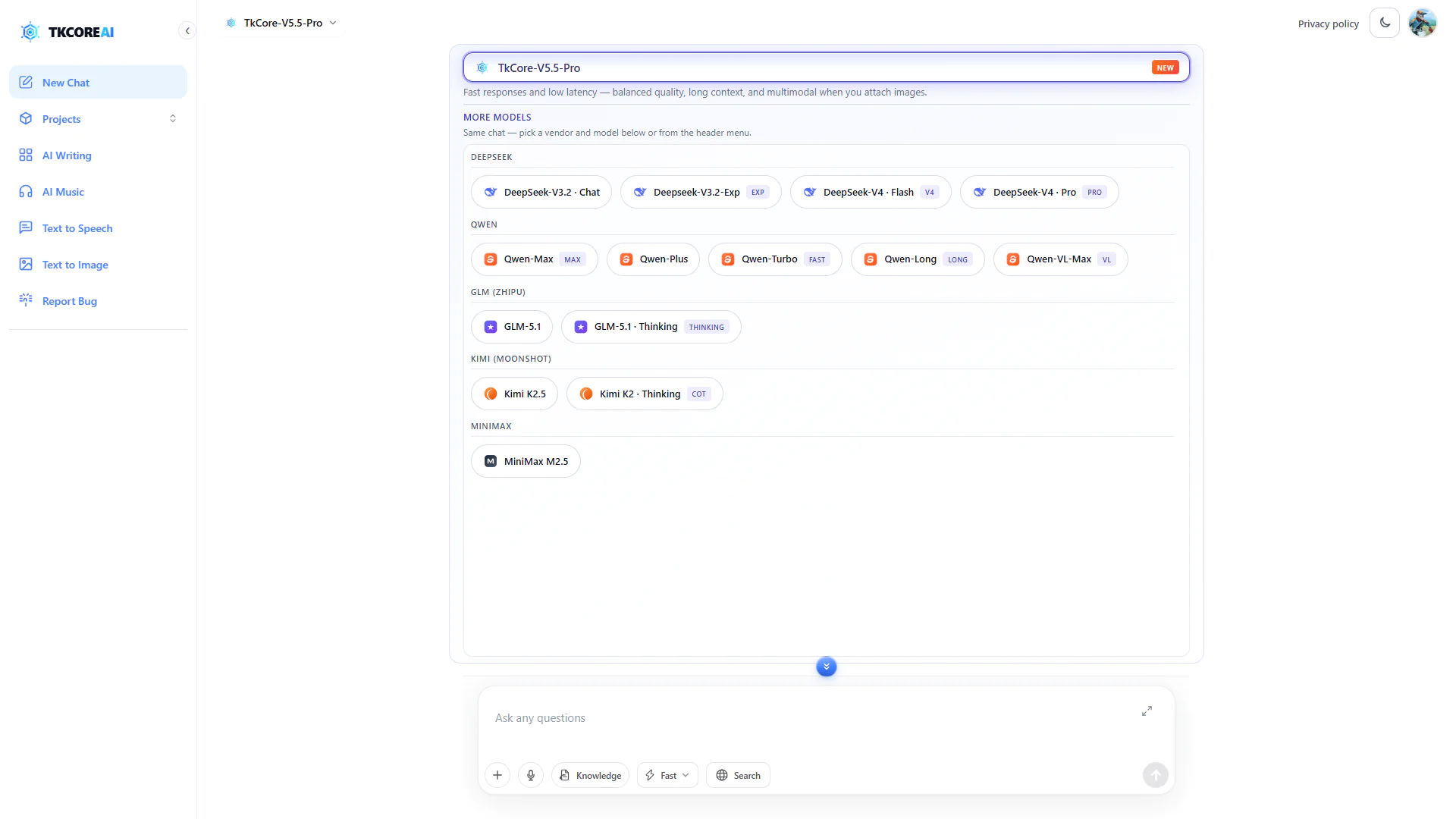Open Report Bug

[x=98, y=301]
